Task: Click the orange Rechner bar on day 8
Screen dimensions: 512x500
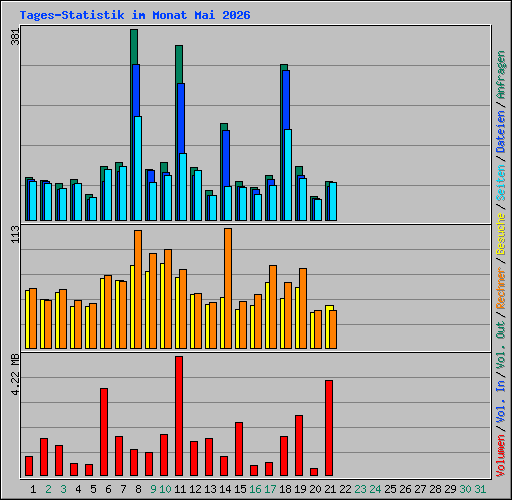Action: coord(138,289)
